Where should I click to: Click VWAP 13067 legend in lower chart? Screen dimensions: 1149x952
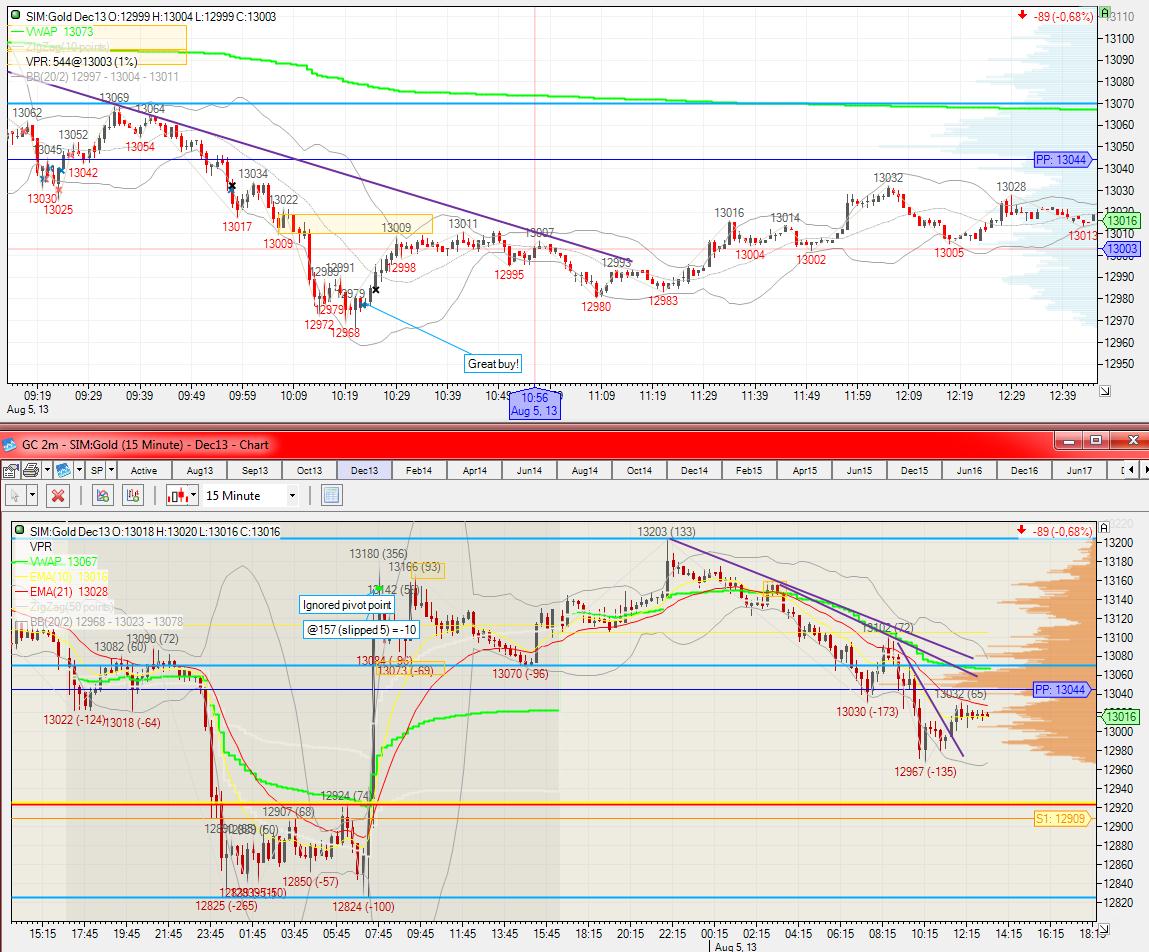pos(55,561)
